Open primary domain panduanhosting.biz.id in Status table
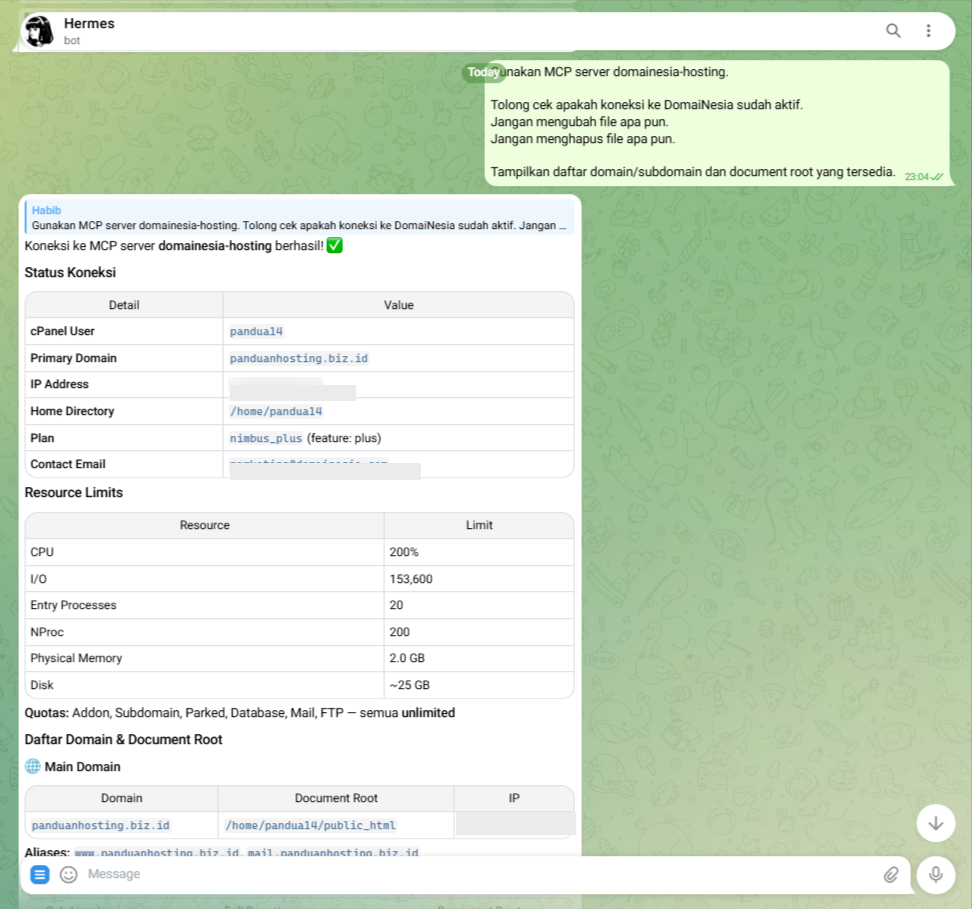This screenshot has height=909, width=972. pyautogui.click(x=299, y=358)
